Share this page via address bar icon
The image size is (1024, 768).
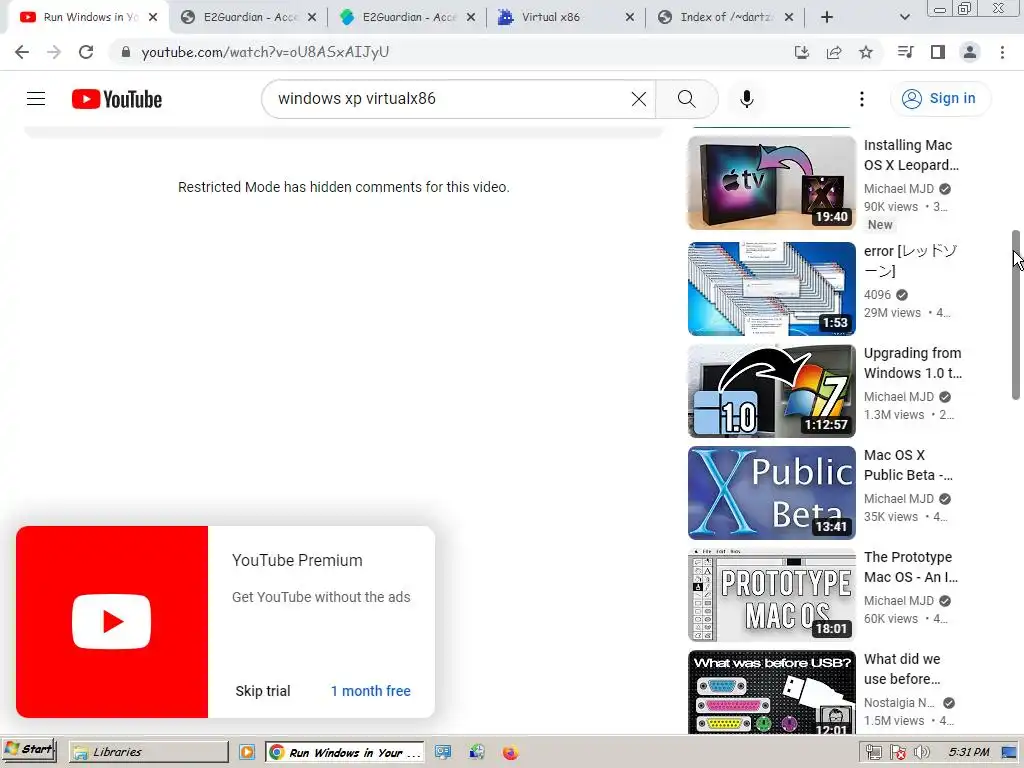834,52
